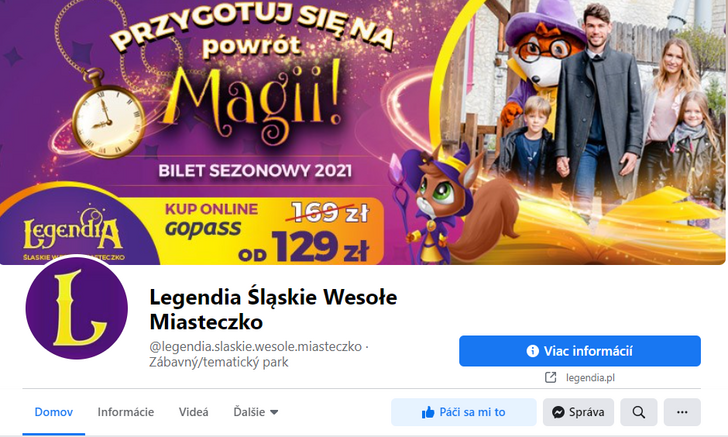Image resolution: width=728 pixels, height=437 pixels.
Task: Click the thumbs-up icon on Páči sa mi to
Action: coord(428,412)
